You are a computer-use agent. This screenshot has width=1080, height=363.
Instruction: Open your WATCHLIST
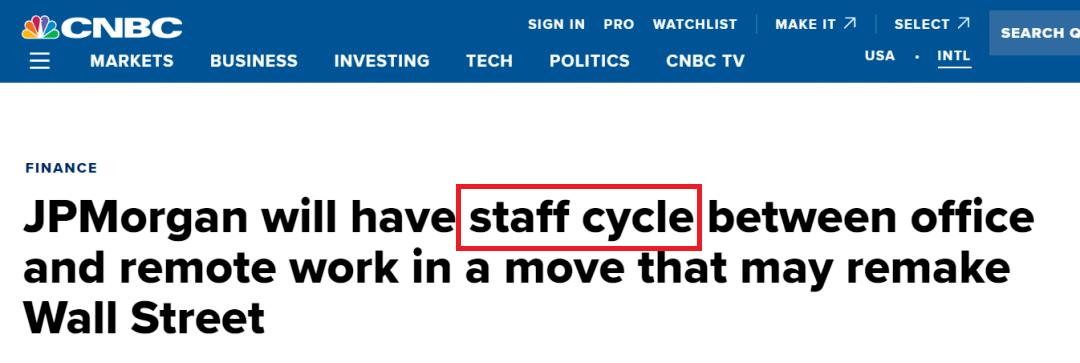tap(694, 24)
